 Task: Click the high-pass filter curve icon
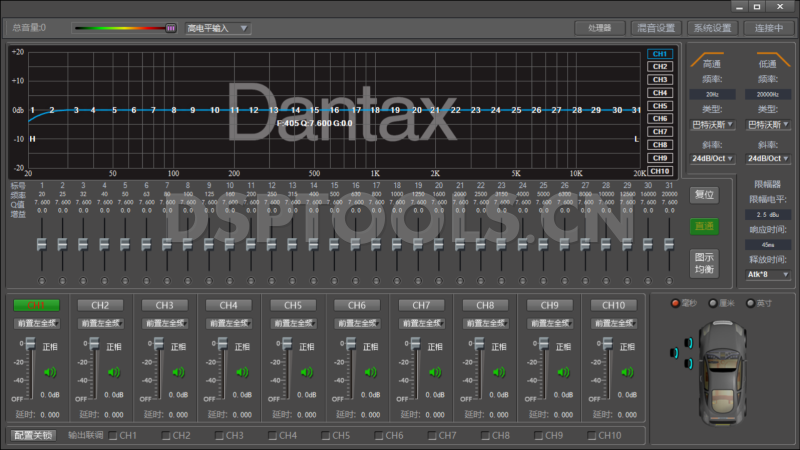coord(707,59)
